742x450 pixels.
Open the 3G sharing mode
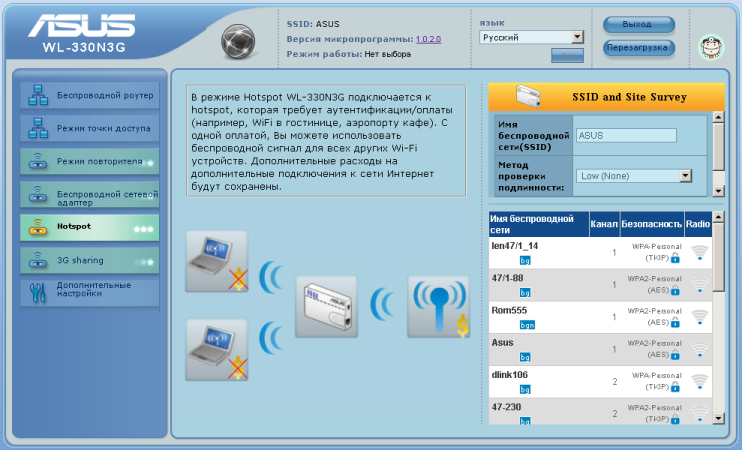pos(89,260)
